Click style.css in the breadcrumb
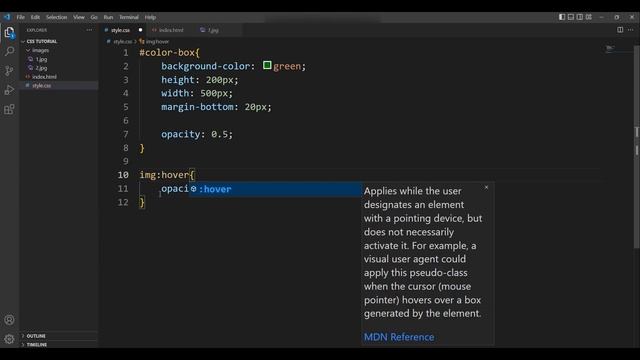This screenshot has height=360, width=640. (122, 42)
